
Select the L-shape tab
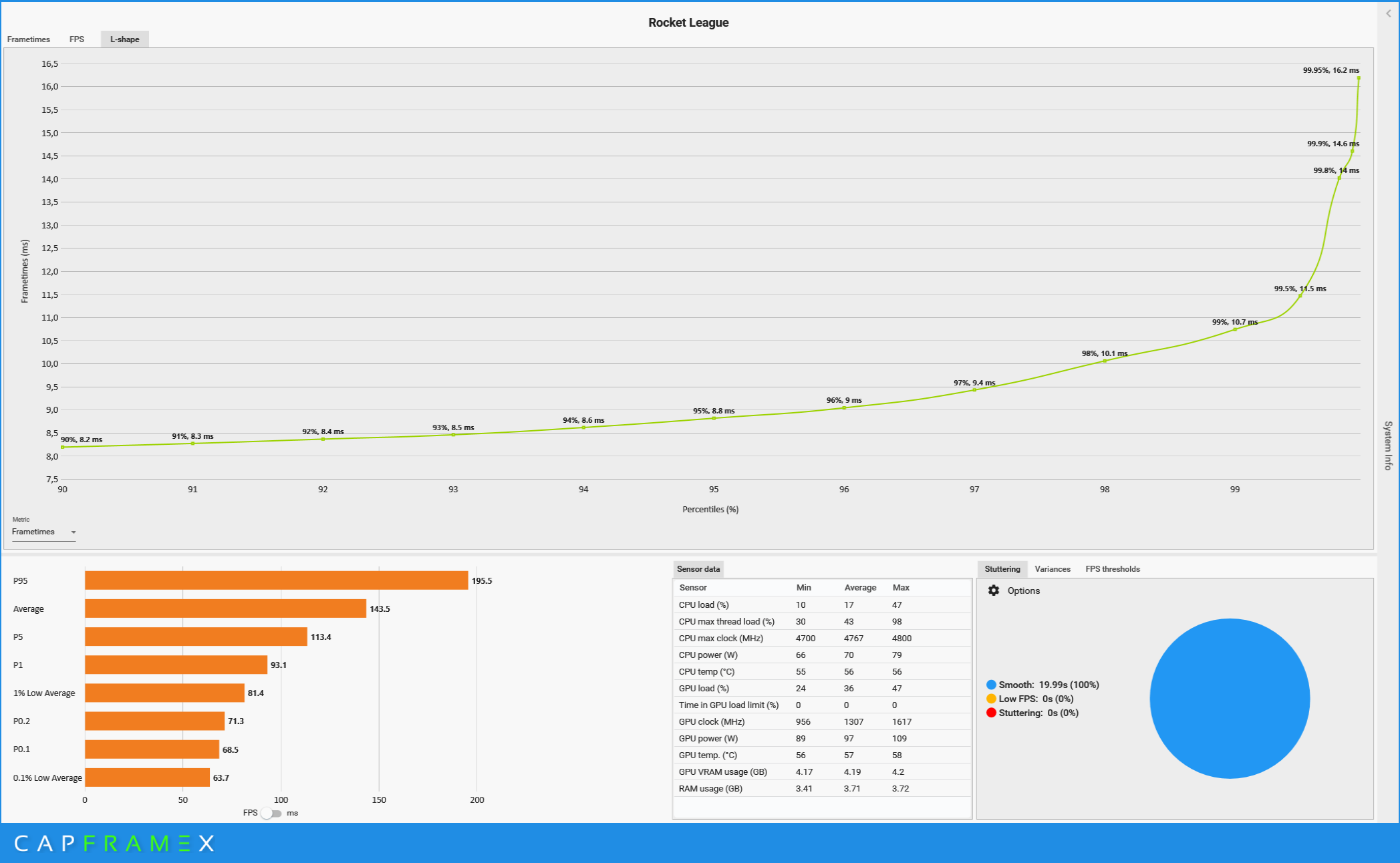click(x=124, y=39)
